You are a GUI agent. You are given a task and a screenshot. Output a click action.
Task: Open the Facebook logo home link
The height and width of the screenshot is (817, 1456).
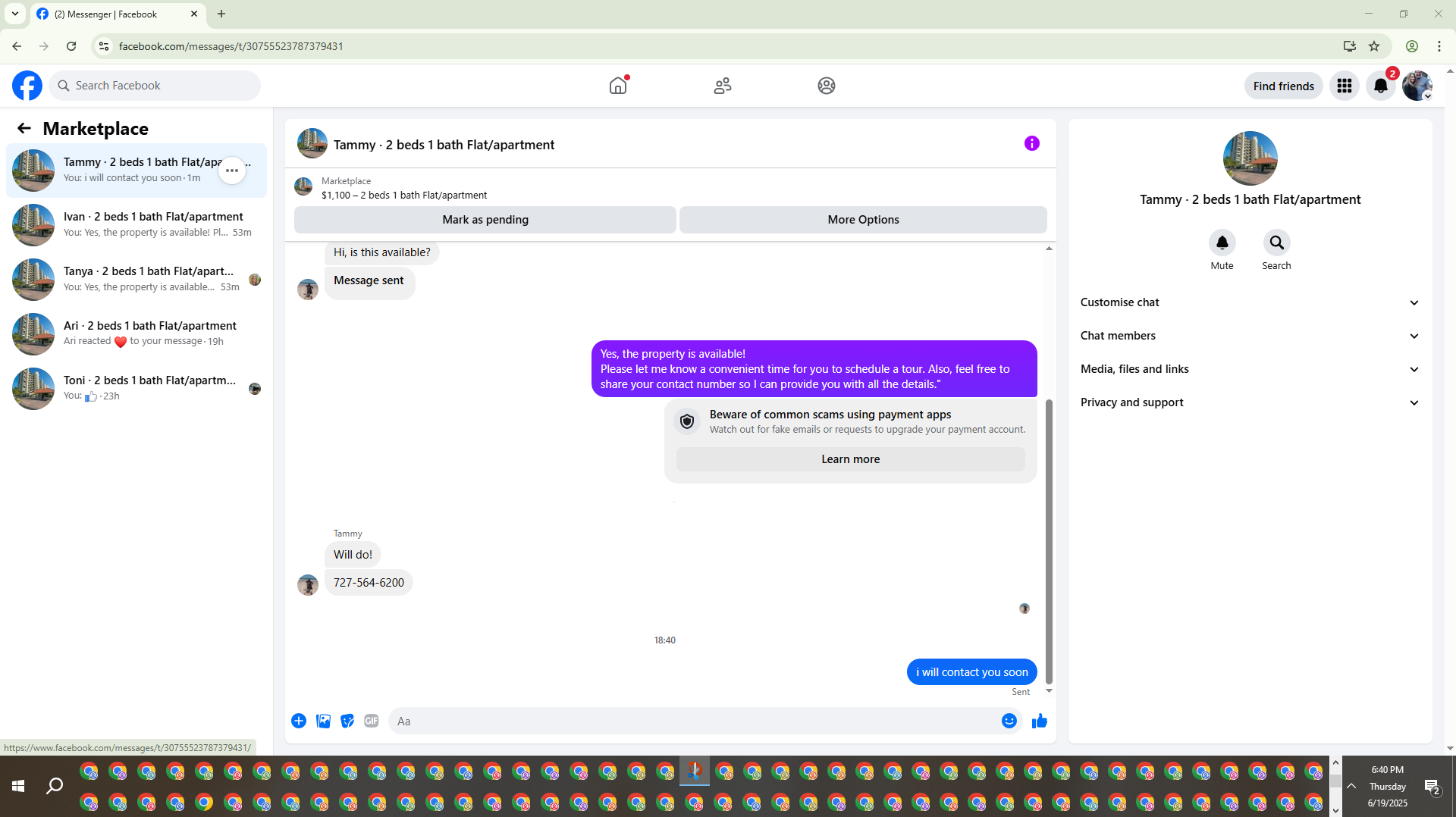[x=27, y=86]
